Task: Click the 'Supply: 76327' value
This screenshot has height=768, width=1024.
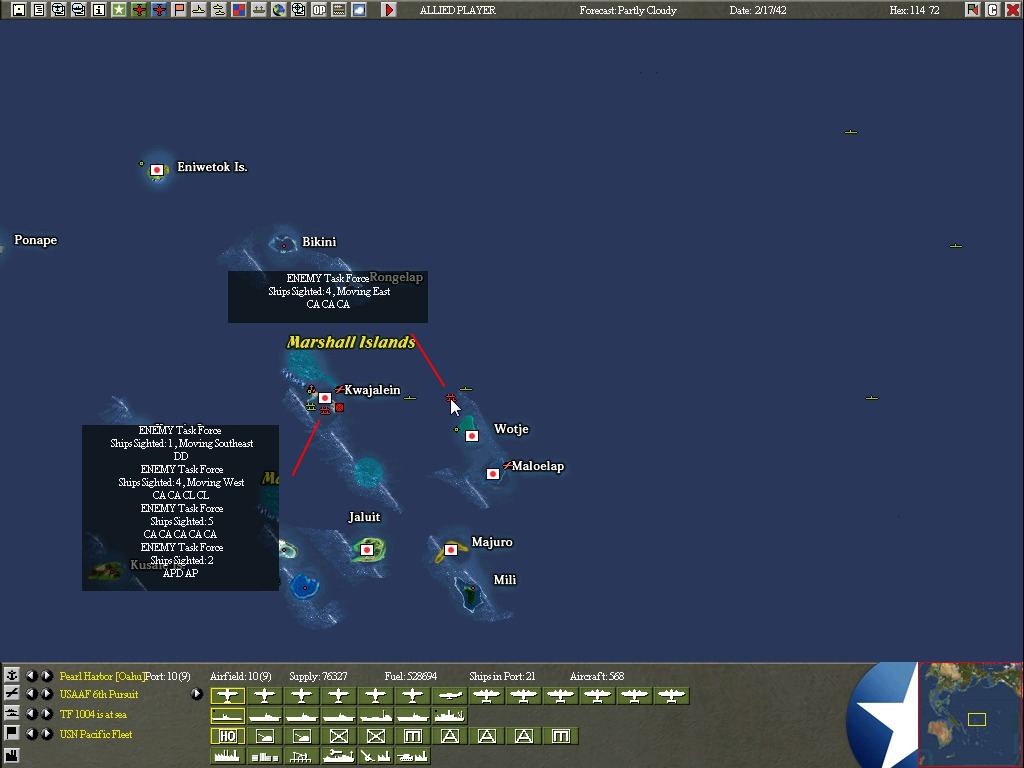Action: pyautogui.click(x=318, y=676)
